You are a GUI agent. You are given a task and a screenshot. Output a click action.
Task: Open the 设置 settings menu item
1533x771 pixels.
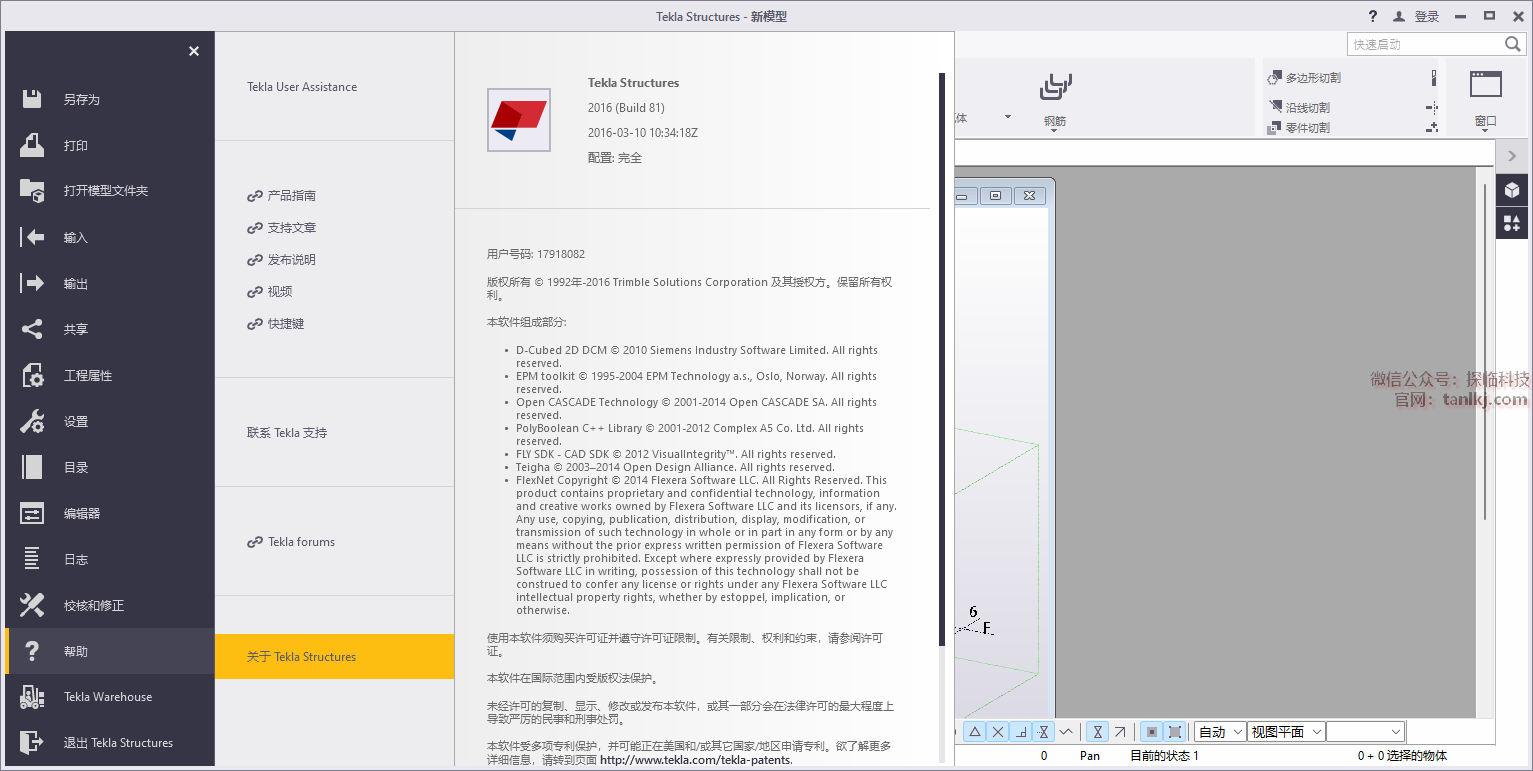[x=76, y=422]
